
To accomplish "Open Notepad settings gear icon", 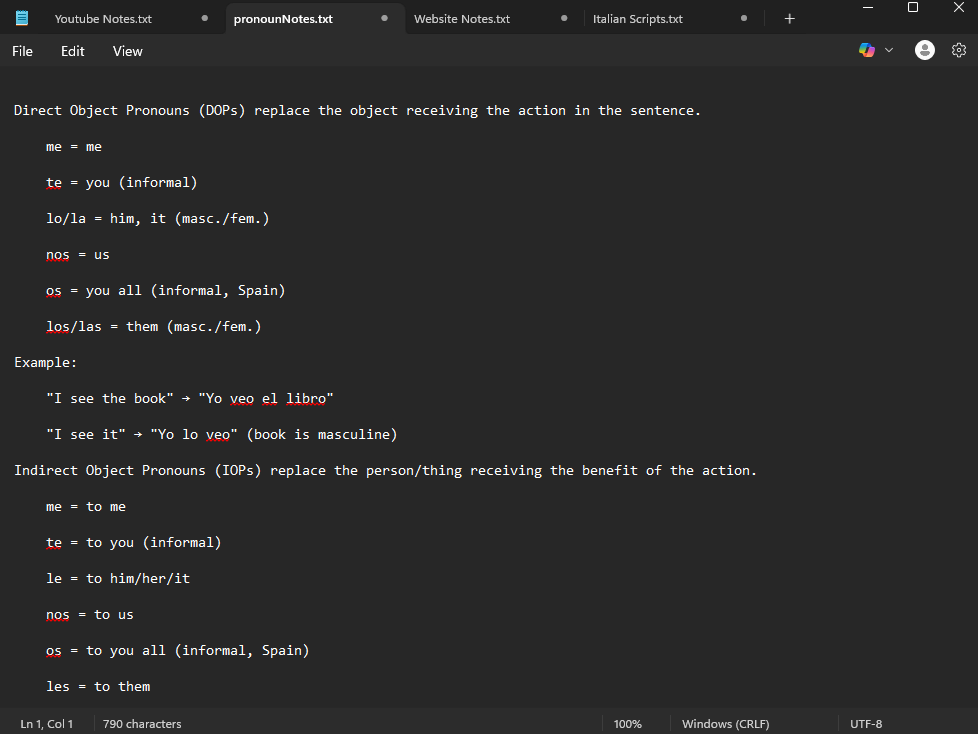I will 959,50.
